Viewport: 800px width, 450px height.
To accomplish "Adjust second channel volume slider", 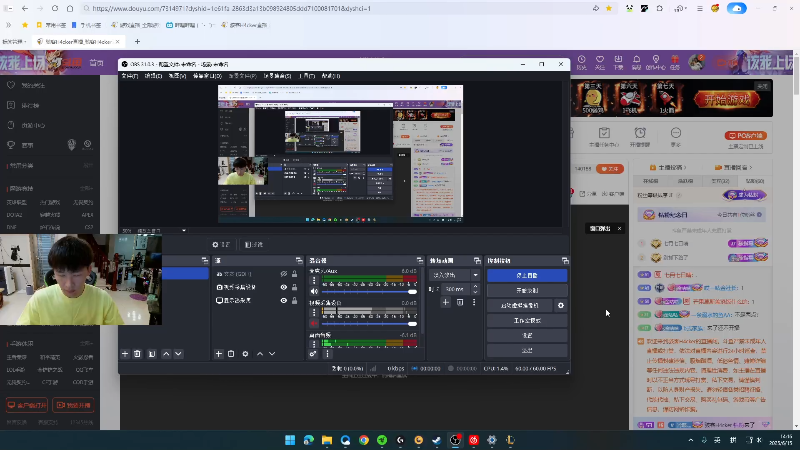I will [x=369, y=323].
